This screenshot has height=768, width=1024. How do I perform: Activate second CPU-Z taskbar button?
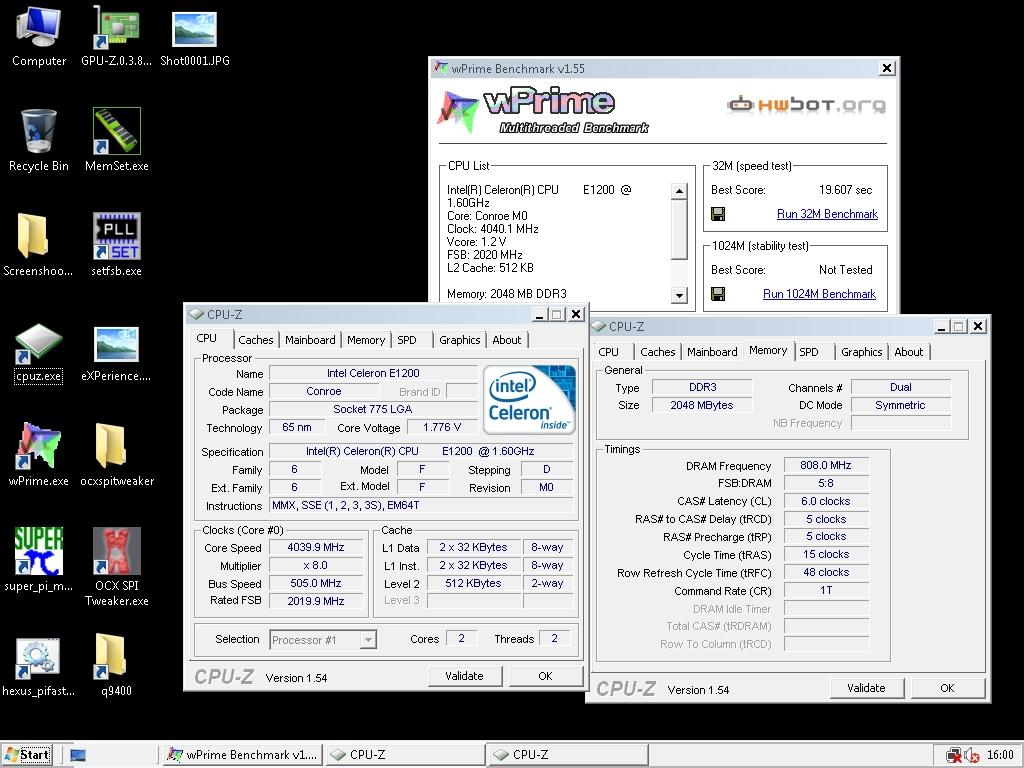coord(568,755)
